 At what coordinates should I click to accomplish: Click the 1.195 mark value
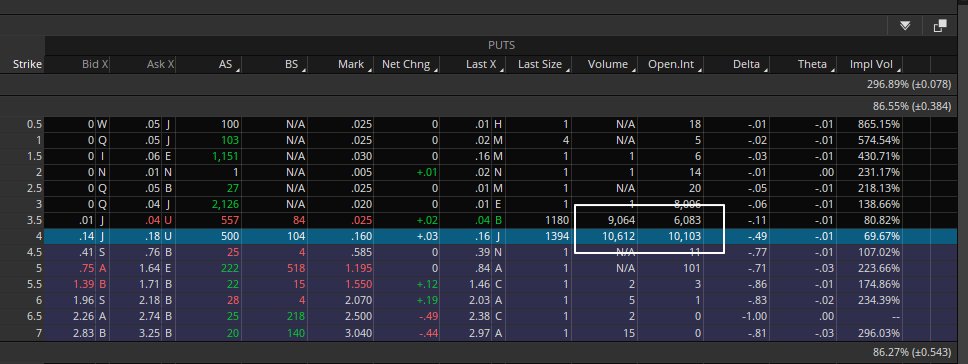coord(358,268)
